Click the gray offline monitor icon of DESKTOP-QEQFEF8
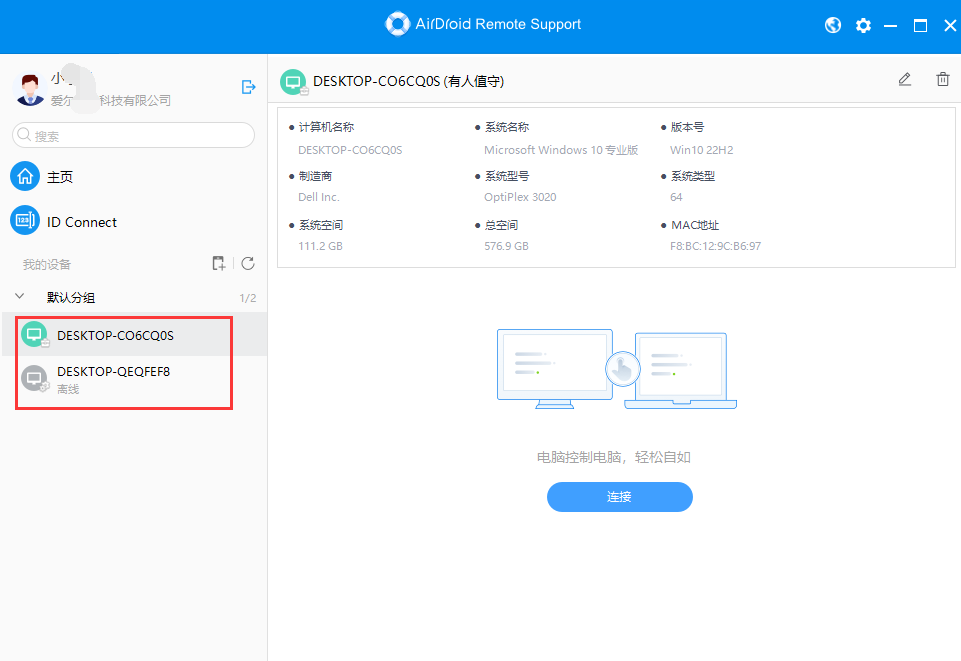961x661 pixels. (x=34, y=379)
